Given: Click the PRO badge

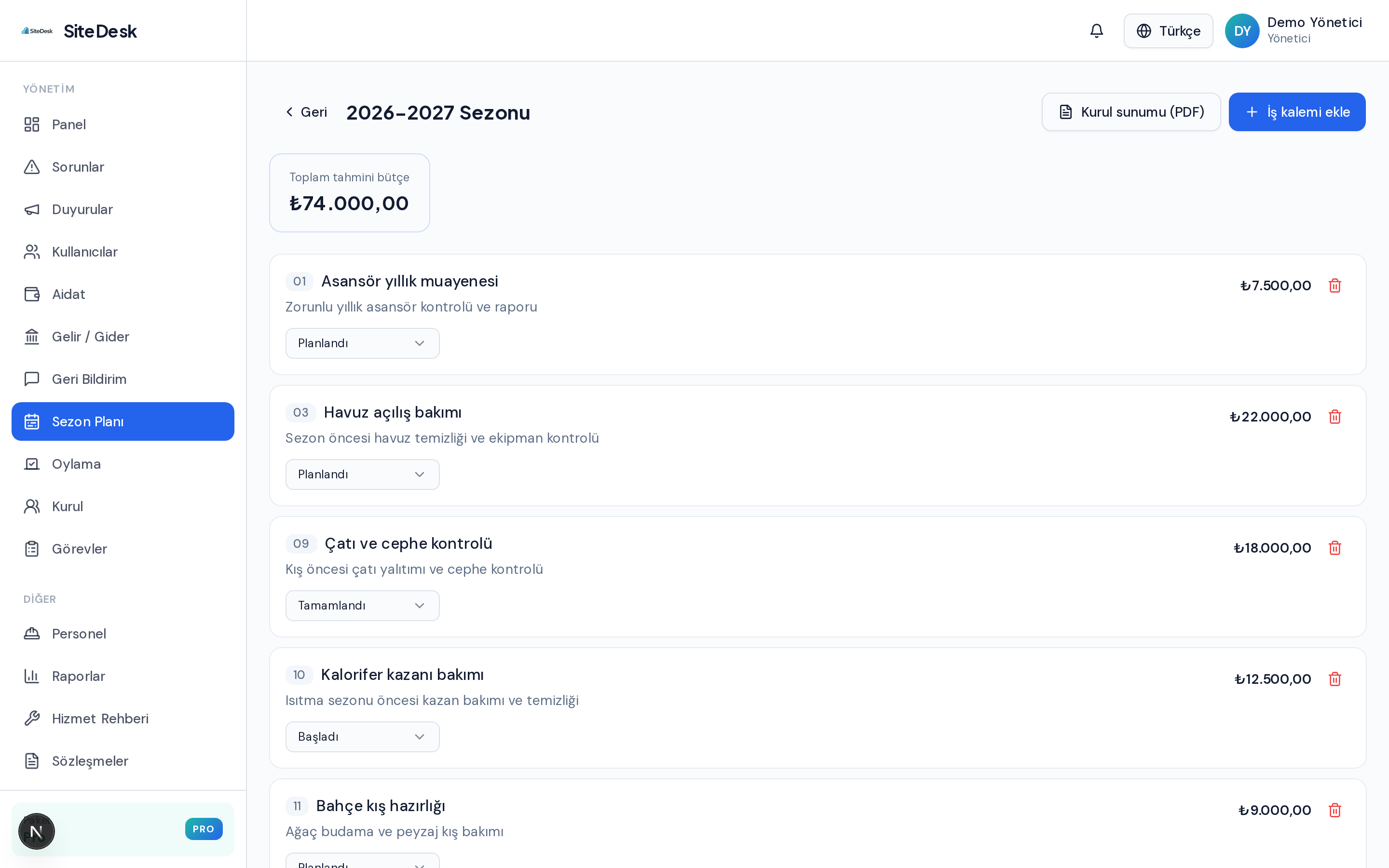Looking at the screenshot, I should click(x=204, y=829).
